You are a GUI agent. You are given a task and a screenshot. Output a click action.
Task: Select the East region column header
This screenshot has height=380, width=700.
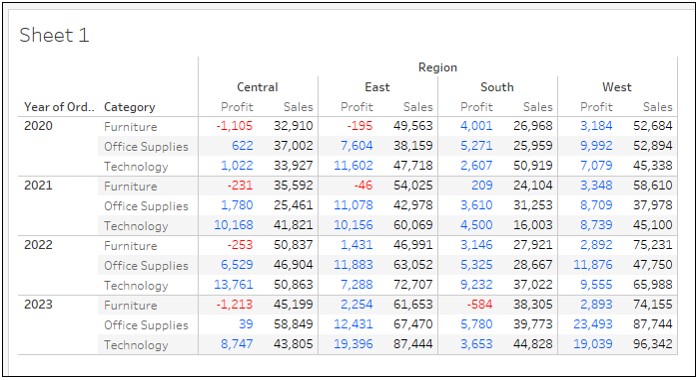click(x=377, y=87)
